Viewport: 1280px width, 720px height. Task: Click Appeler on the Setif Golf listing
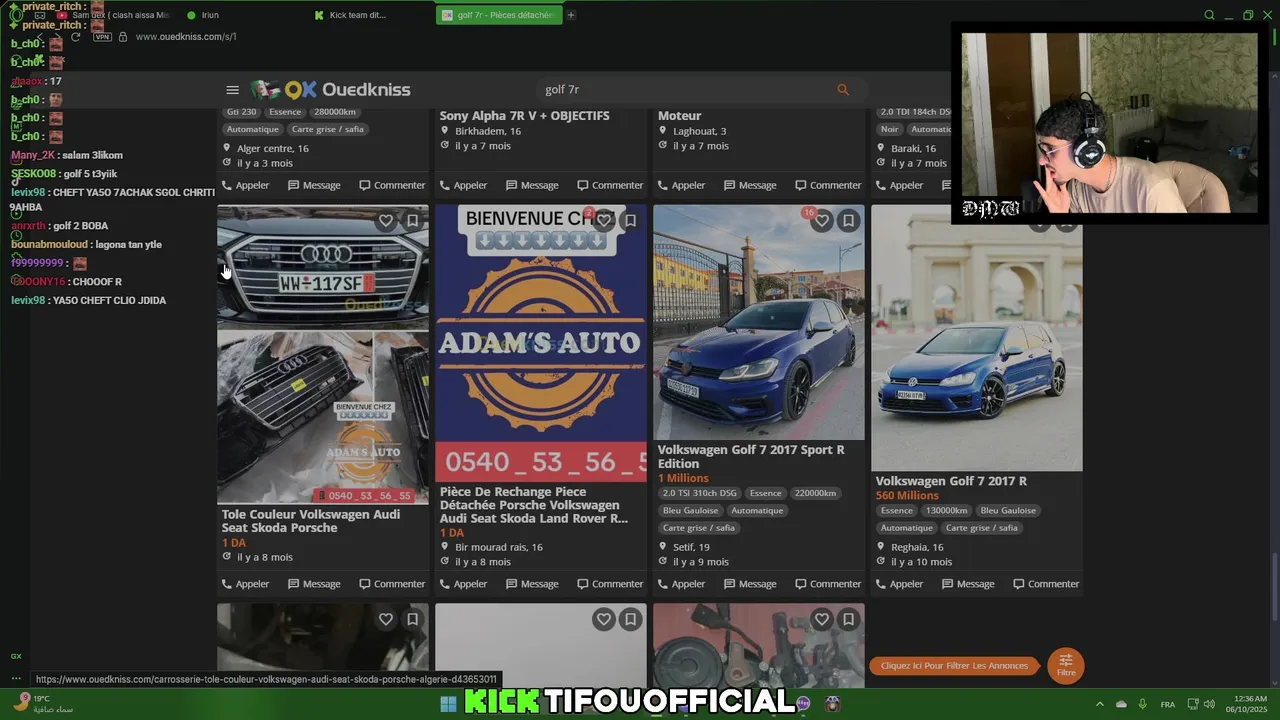pyautogui.click(x=682, y=584)
